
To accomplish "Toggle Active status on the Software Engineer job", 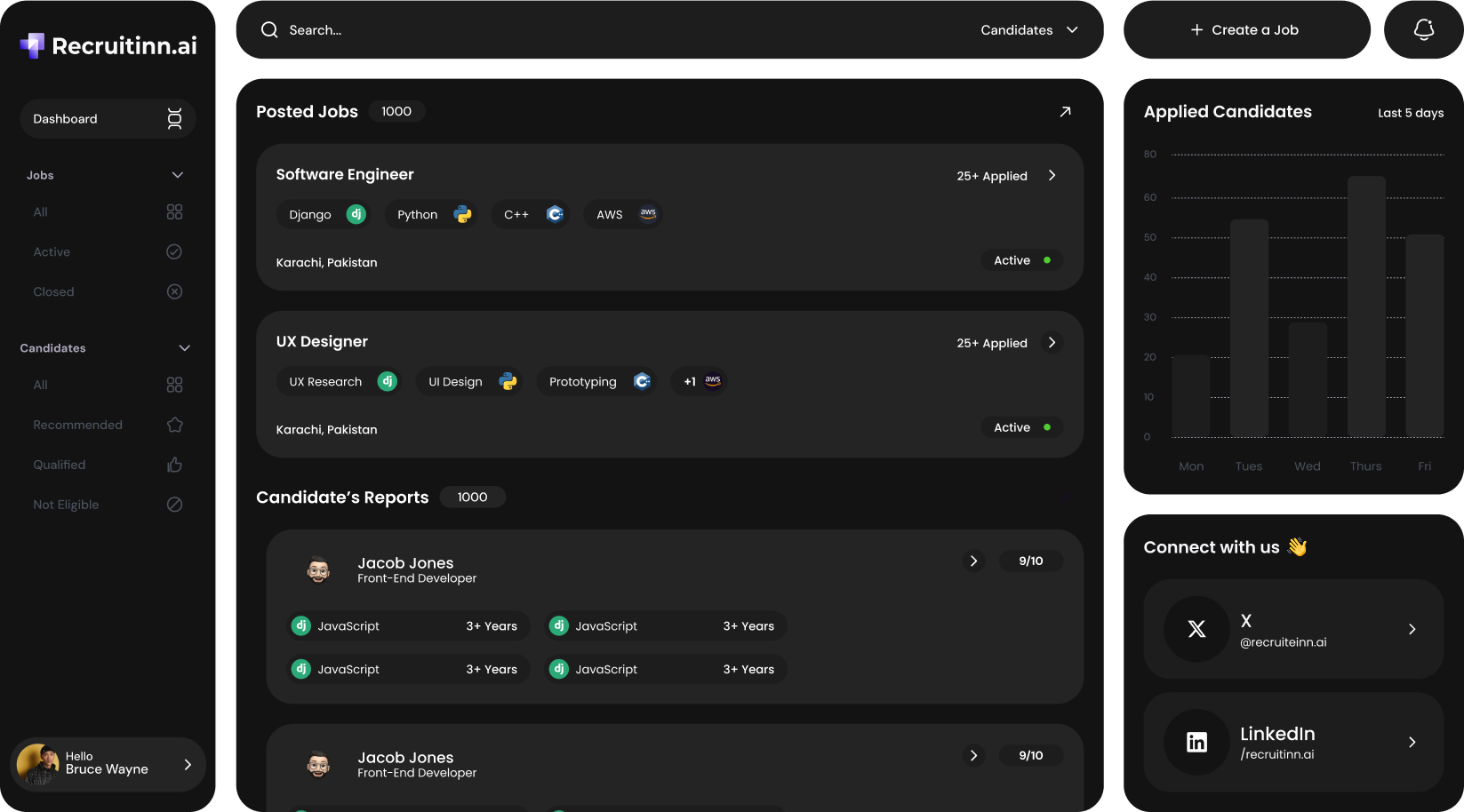I will (x=1021, y=259).
